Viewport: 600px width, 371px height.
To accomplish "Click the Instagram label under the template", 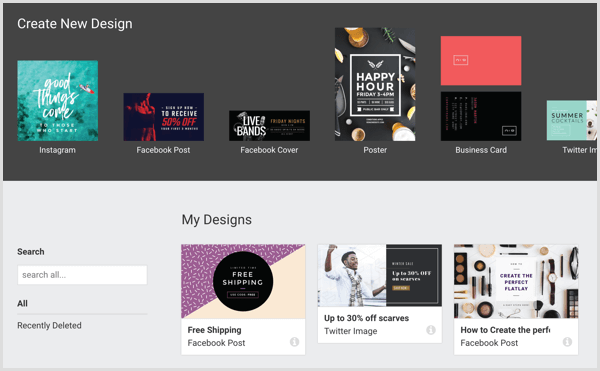I will coord(57,150).
